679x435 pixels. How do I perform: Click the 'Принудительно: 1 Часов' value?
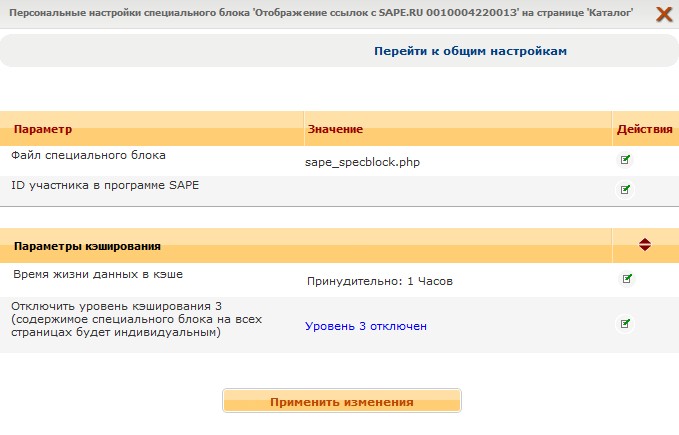pyautogui.click(x=380, y=281)
